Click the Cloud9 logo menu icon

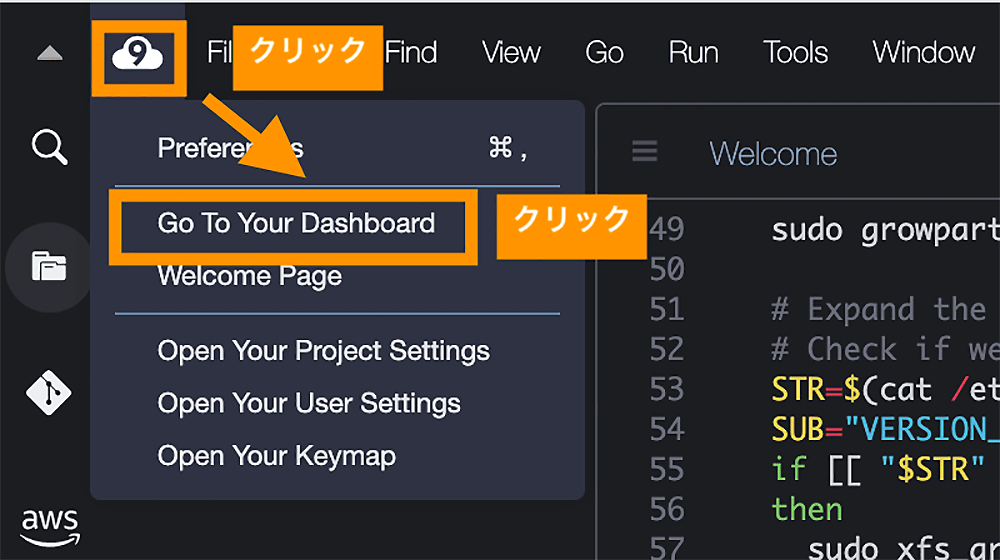coord(138,54)
